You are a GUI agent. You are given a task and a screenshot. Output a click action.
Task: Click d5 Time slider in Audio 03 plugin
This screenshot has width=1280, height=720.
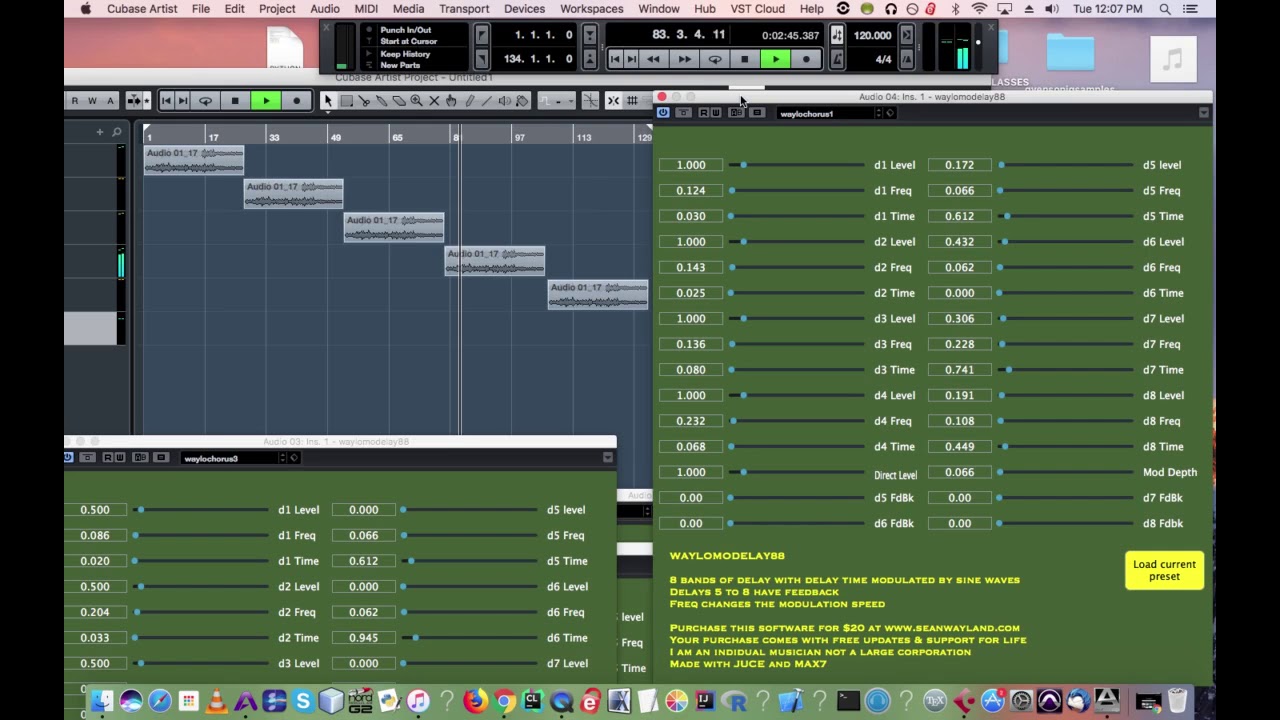coord(470,561)
